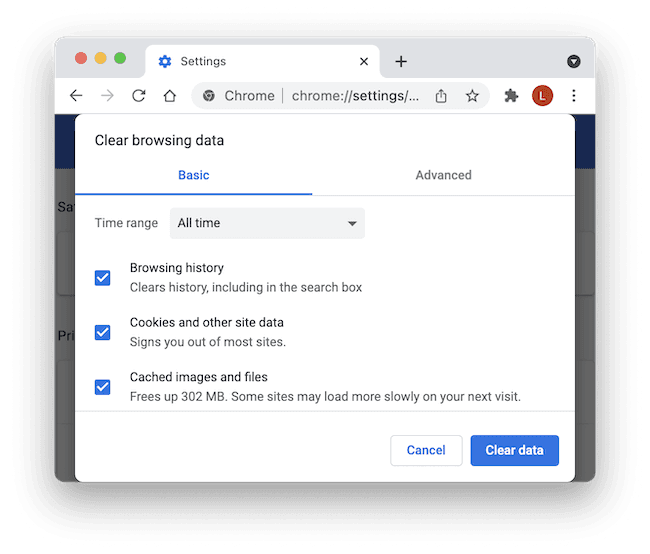This screenshot has height=554, width=650.
Task: Open the home page icon
Action: pos(170,96)
